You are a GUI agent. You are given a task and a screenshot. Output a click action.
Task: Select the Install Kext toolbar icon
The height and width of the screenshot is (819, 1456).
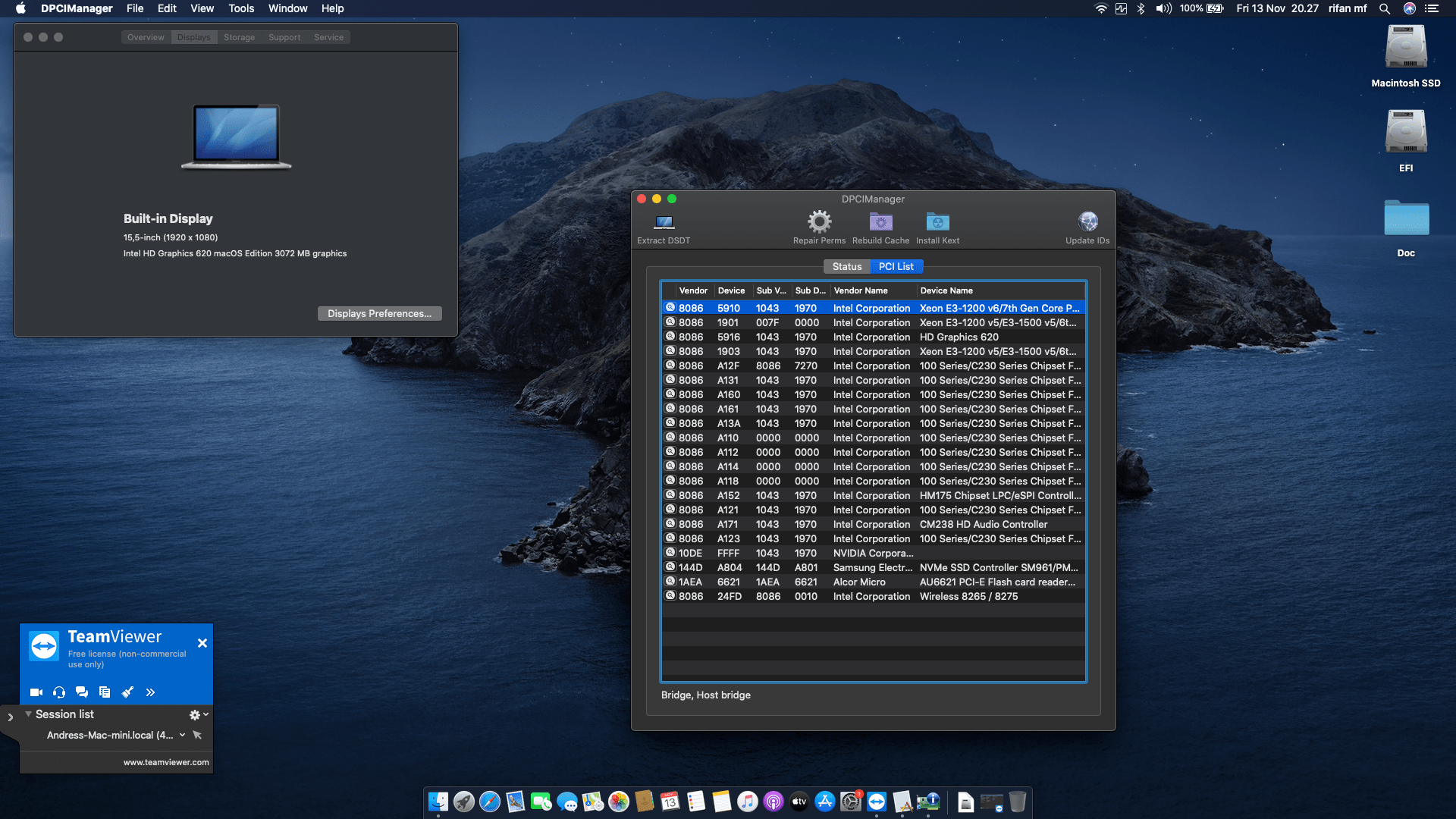937,222
